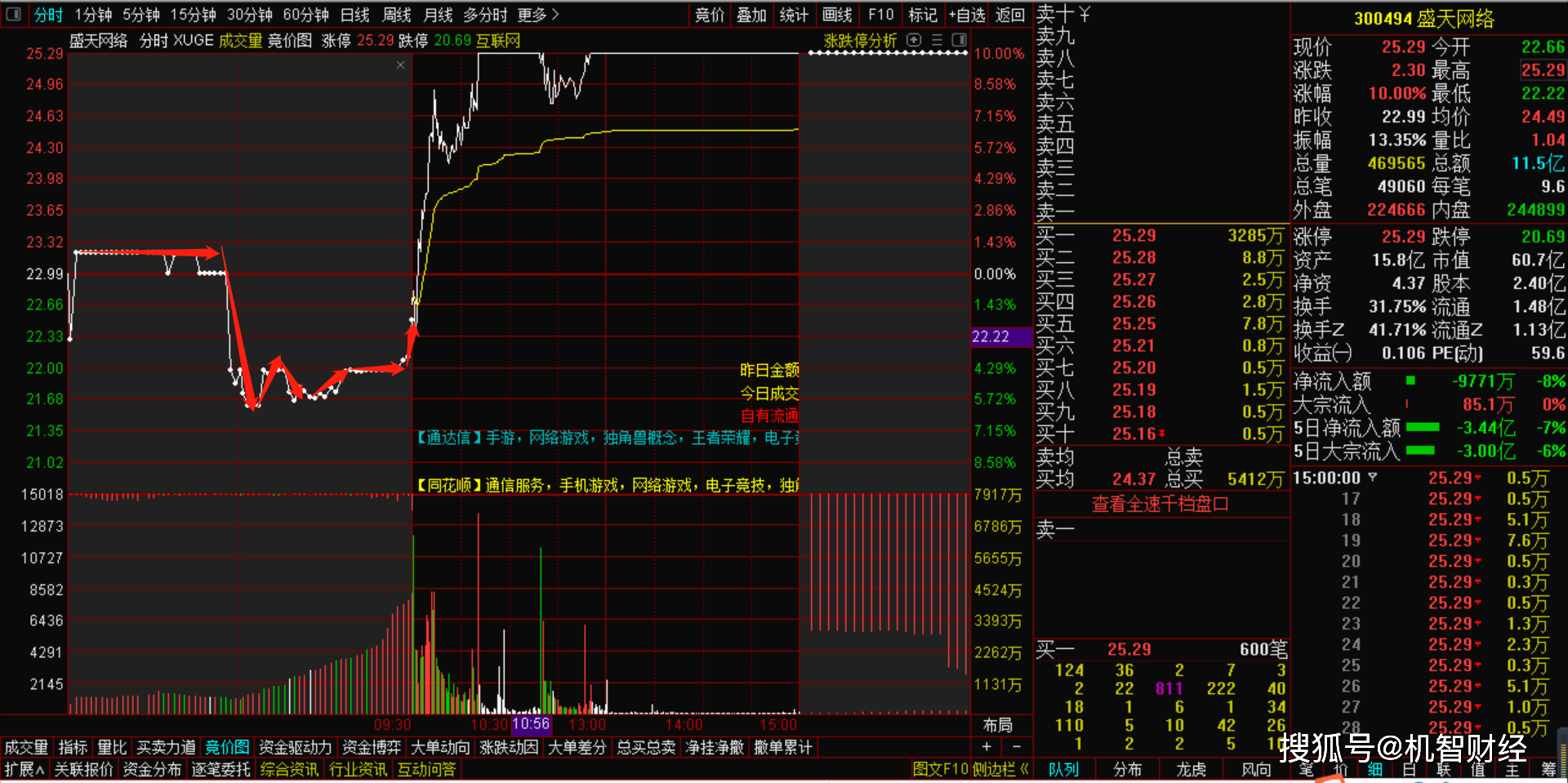Select the 多分时 multi-day view

click(x=486, y=15)
